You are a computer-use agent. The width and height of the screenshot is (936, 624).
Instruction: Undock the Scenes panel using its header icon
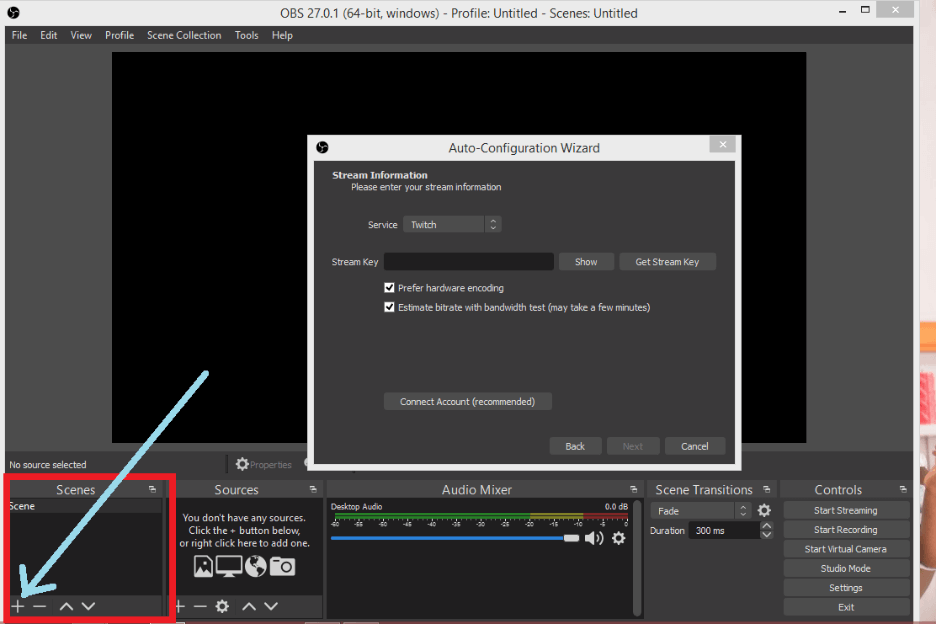152,489
